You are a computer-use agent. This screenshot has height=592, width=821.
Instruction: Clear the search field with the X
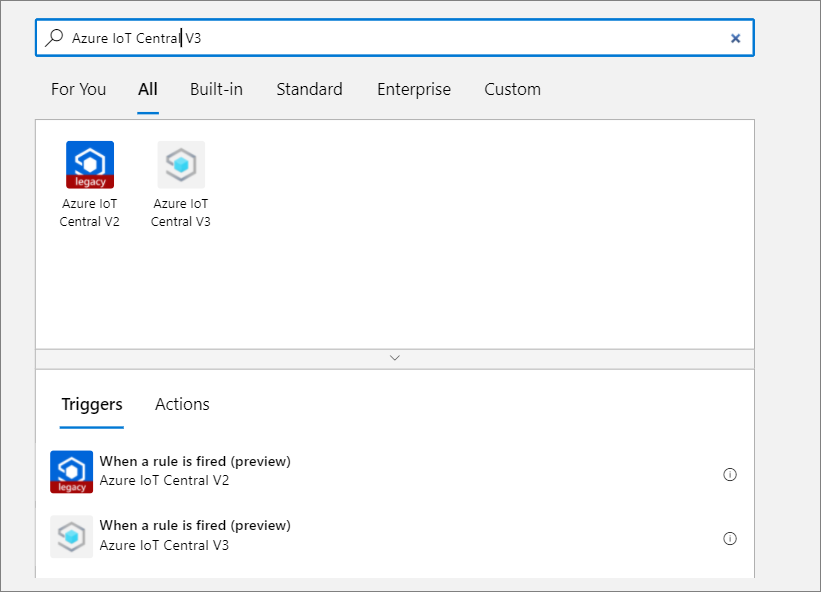click(736, 37)
